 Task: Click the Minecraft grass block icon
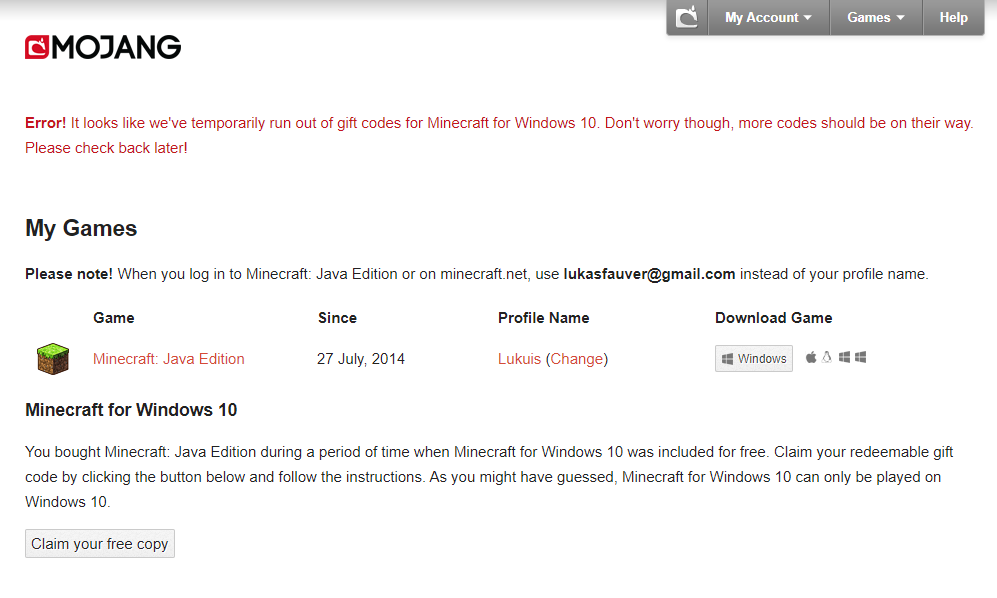point(53,359)
